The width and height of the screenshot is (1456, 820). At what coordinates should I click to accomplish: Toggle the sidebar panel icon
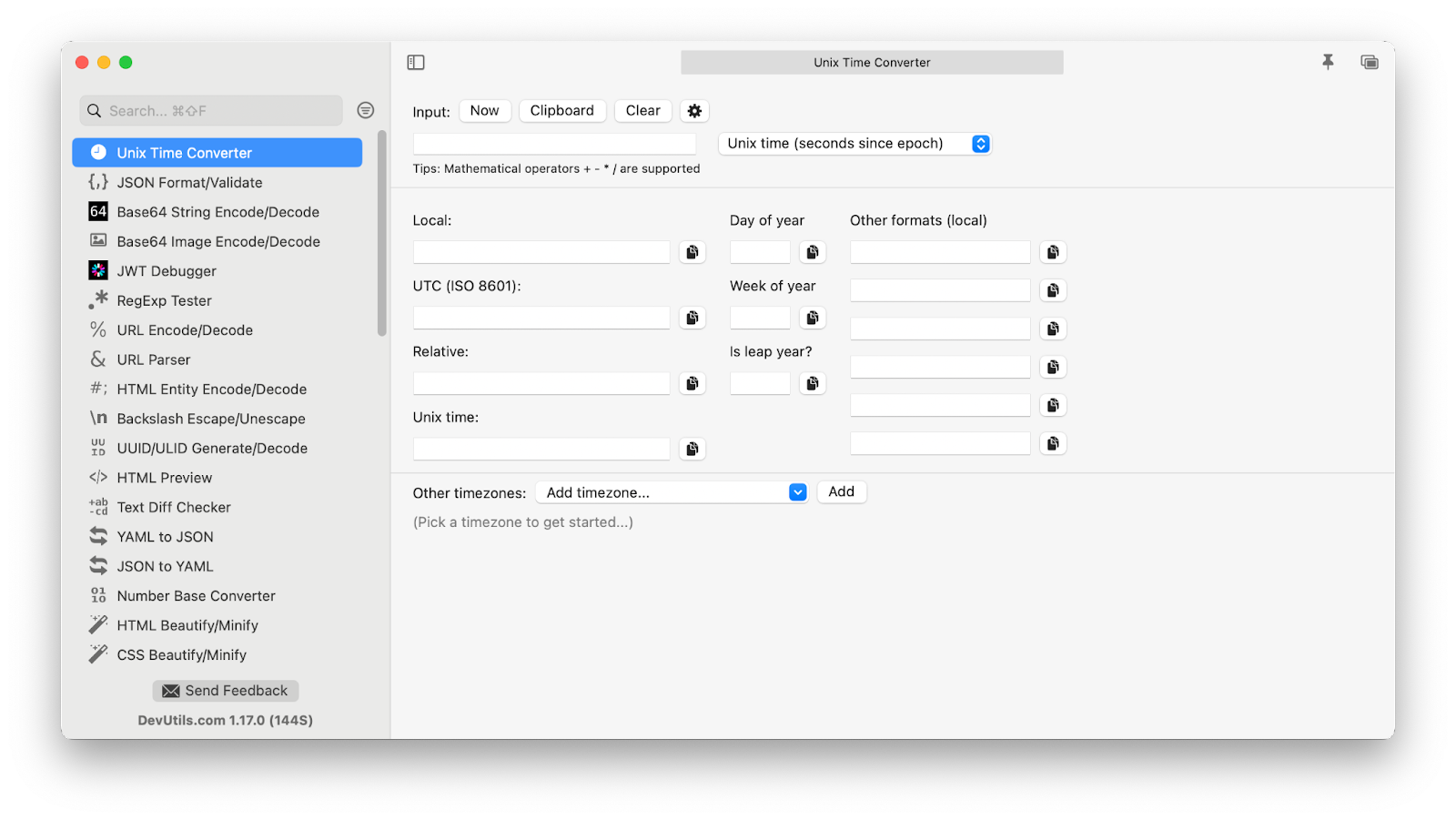416,62
